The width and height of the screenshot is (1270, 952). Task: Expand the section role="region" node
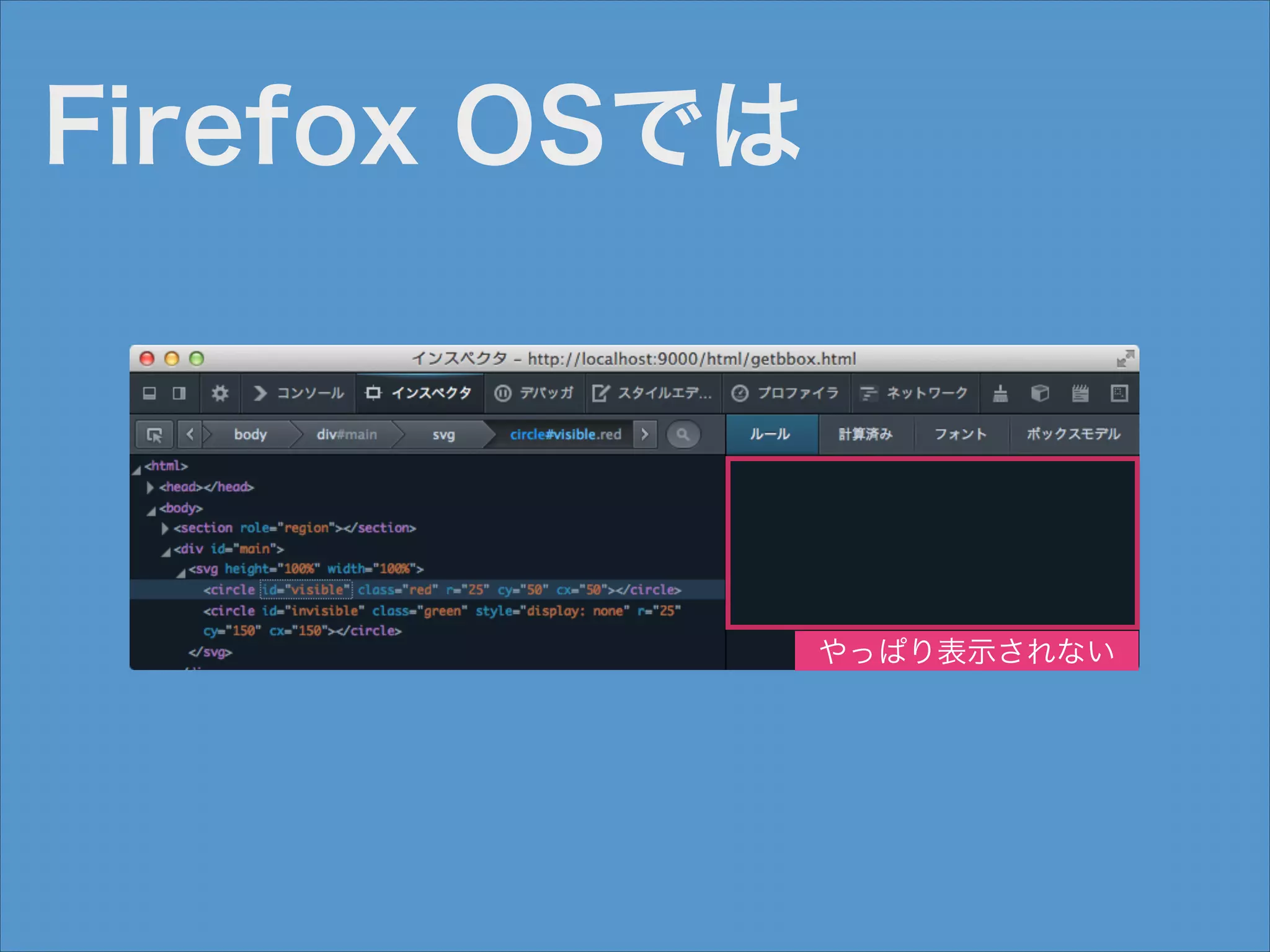(x=165, y=529)
